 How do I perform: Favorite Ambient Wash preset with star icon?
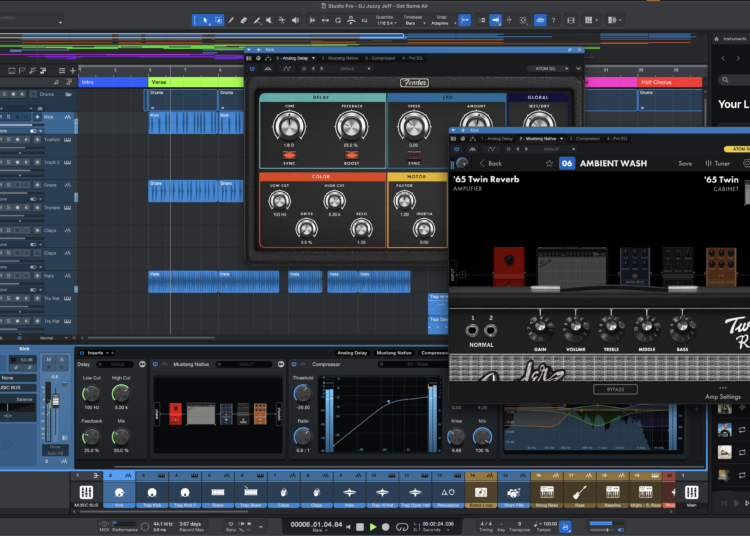coord(549,164)
